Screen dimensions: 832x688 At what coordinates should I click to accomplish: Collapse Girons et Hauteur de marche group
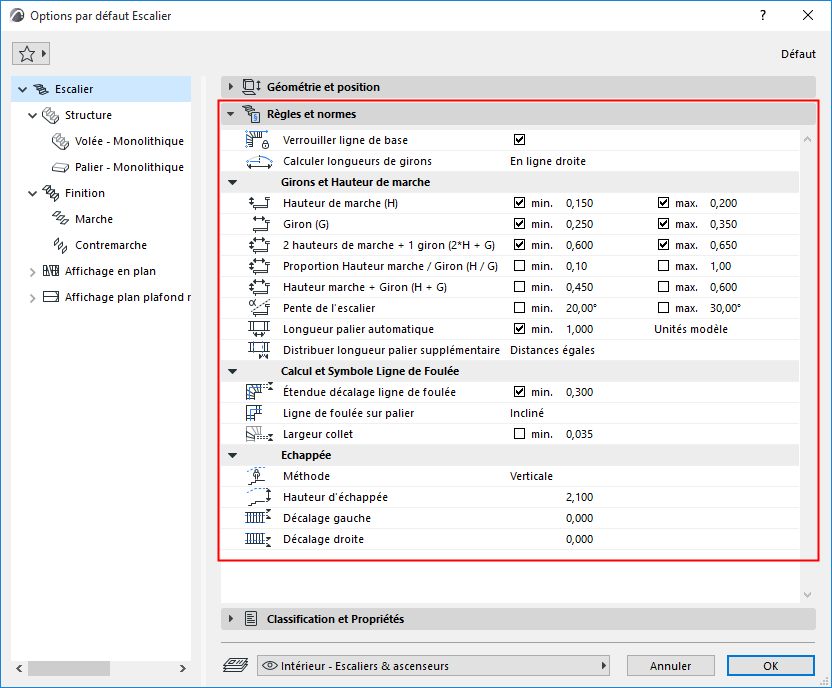click(x=232, y=182)
